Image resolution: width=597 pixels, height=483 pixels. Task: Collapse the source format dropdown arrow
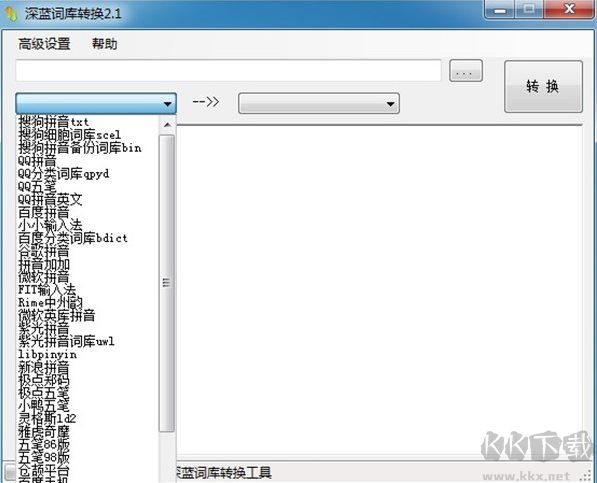[x=167, y=104]
